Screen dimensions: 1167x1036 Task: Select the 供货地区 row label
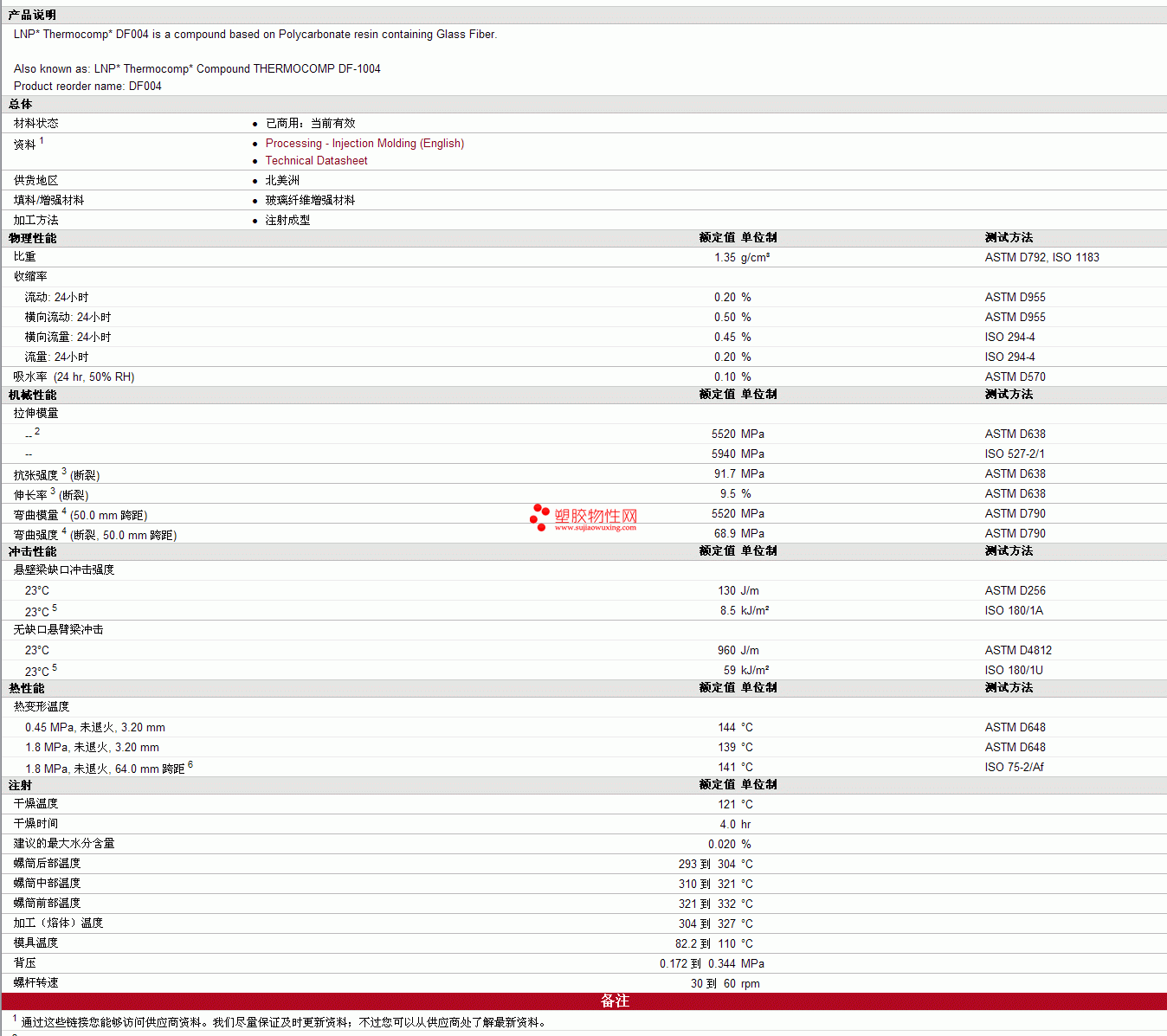coord(36,181)
